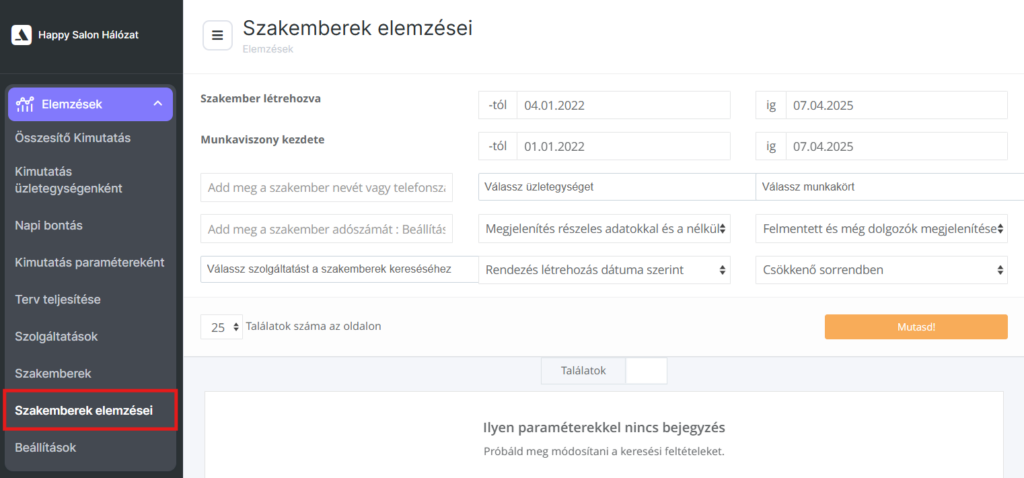The height and width of the screenshot is (478, 1024).
Task: Change the Csökkenő sorrendben sort order
Action: (880, 270)
